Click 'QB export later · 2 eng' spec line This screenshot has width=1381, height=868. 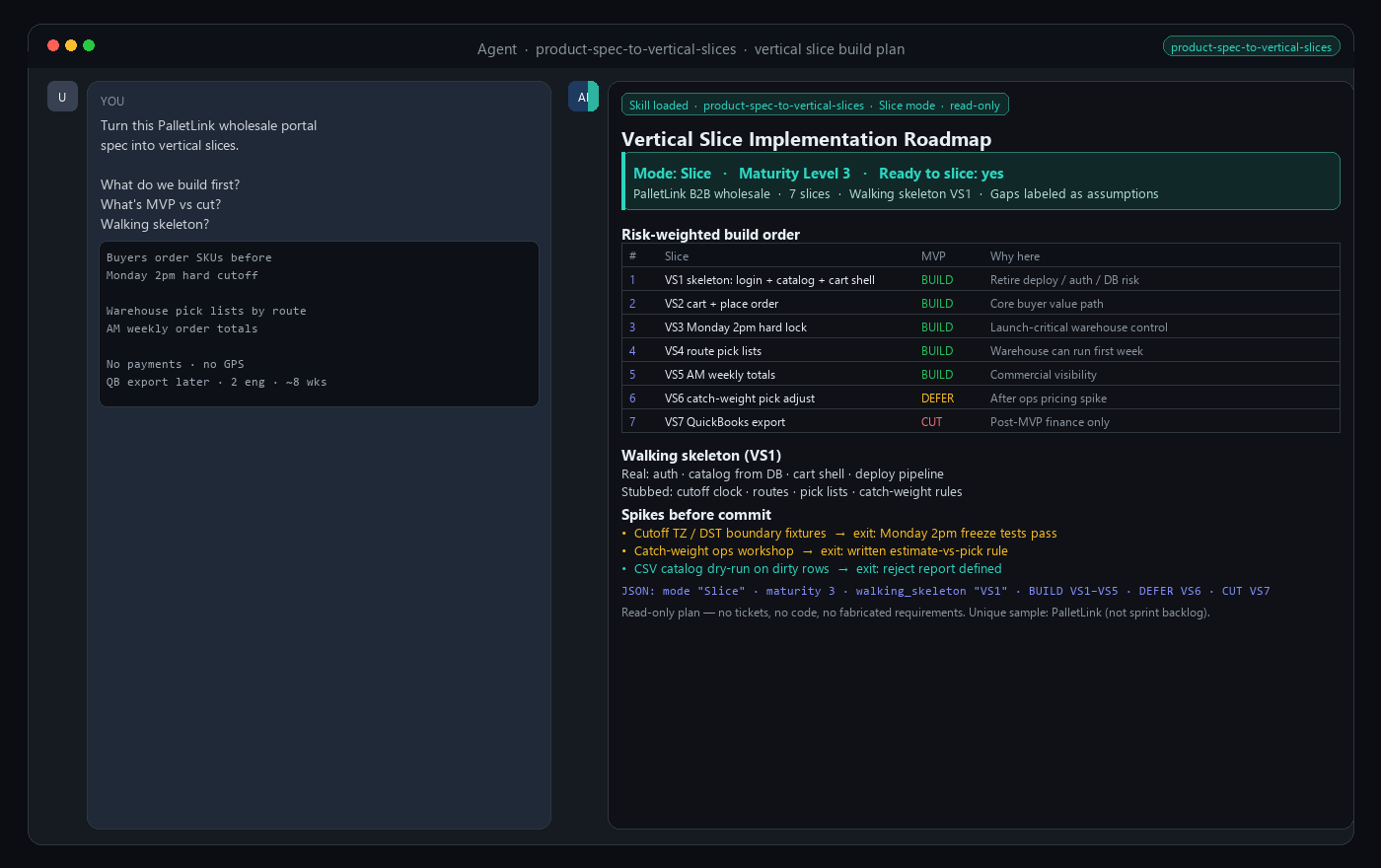click(217, 383)
